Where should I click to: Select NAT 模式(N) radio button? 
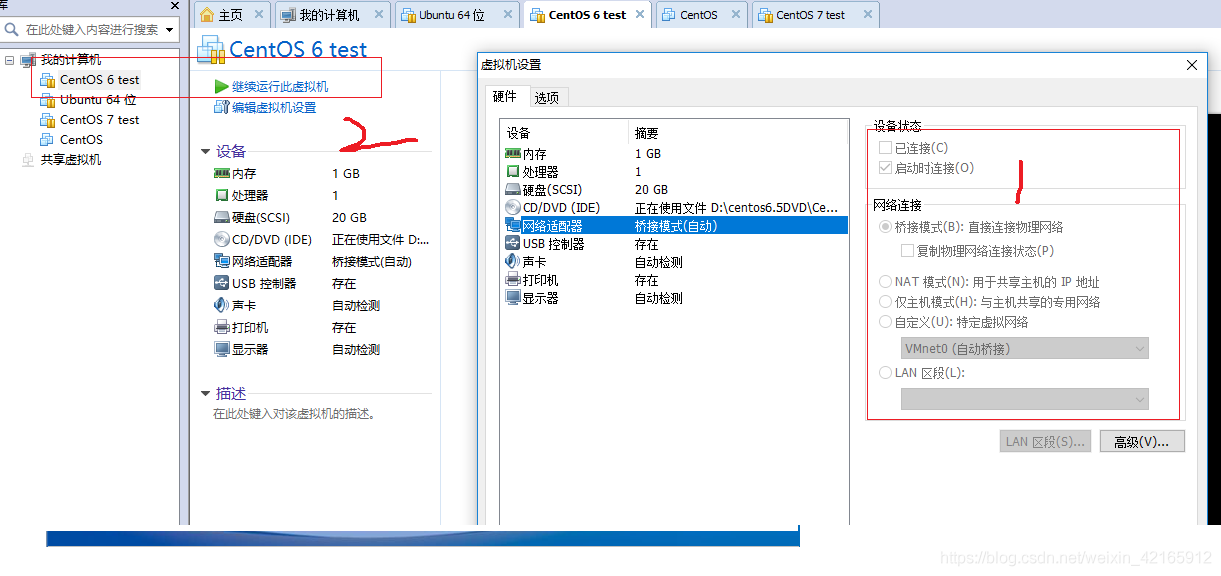pyautogui.click(x=885, y=282)
